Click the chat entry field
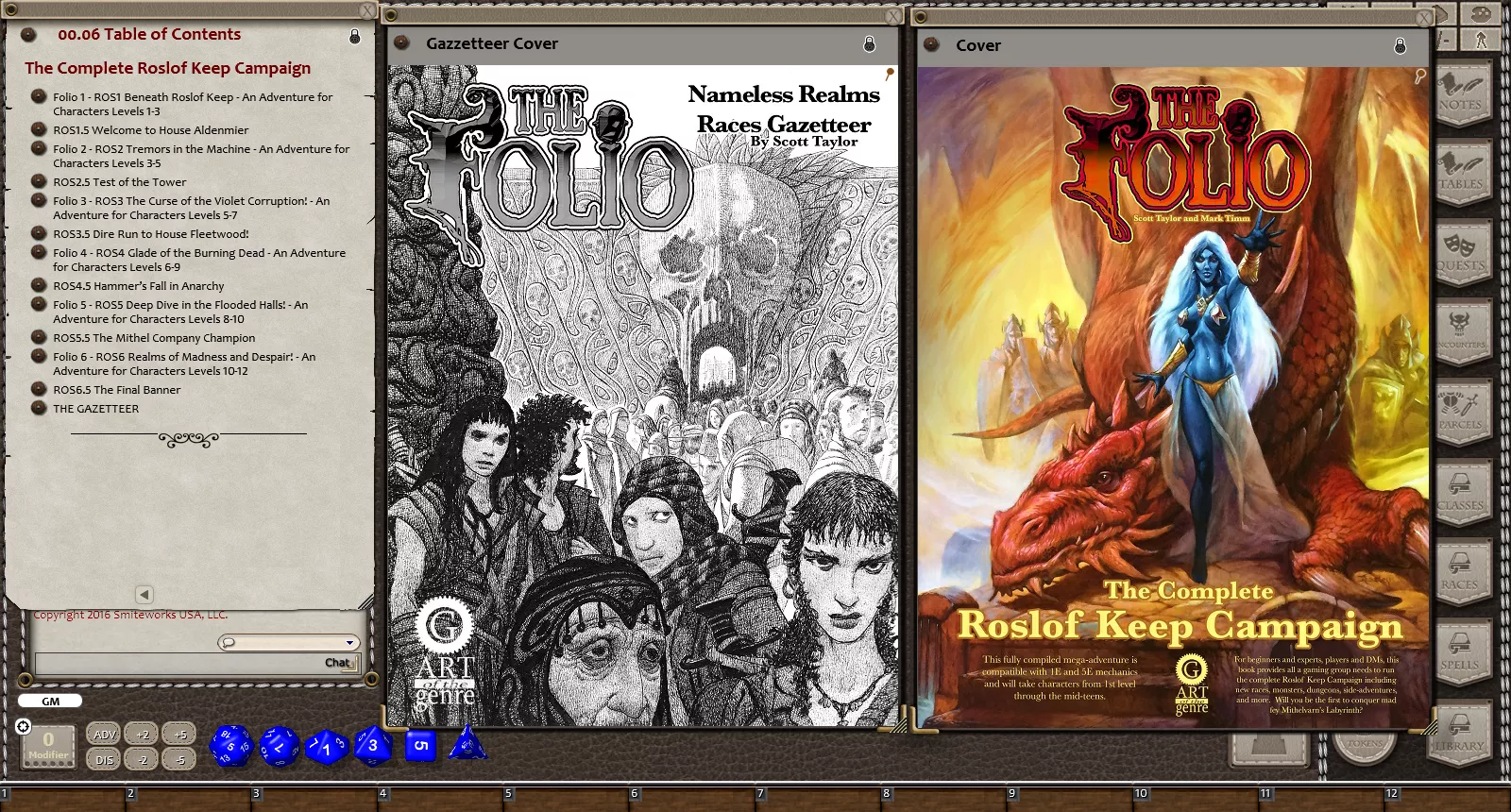This screenshot has height=812, width=1511. tap(196, 663)
